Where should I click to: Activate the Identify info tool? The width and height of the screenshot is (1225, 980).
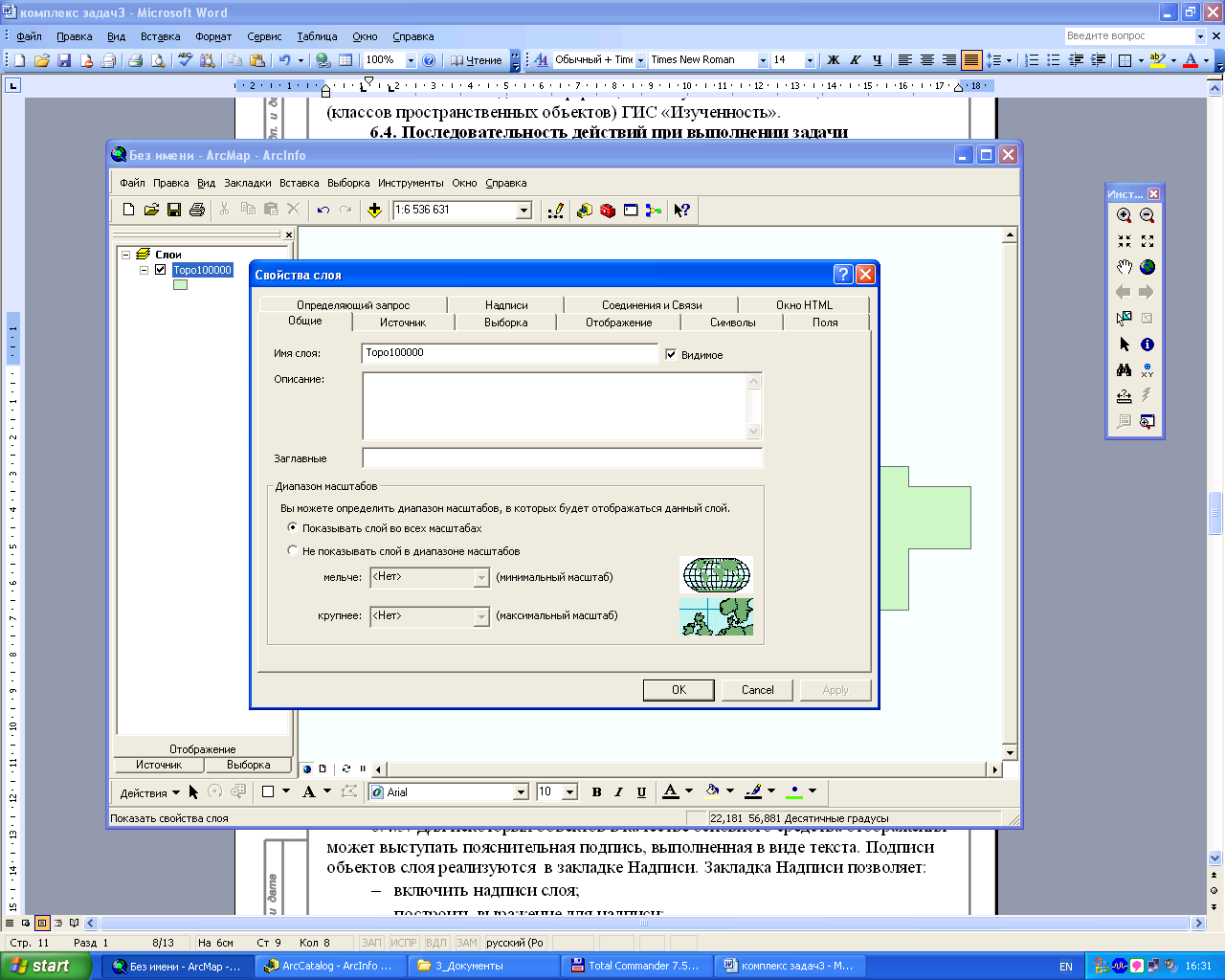click(x=1147, y=345)
